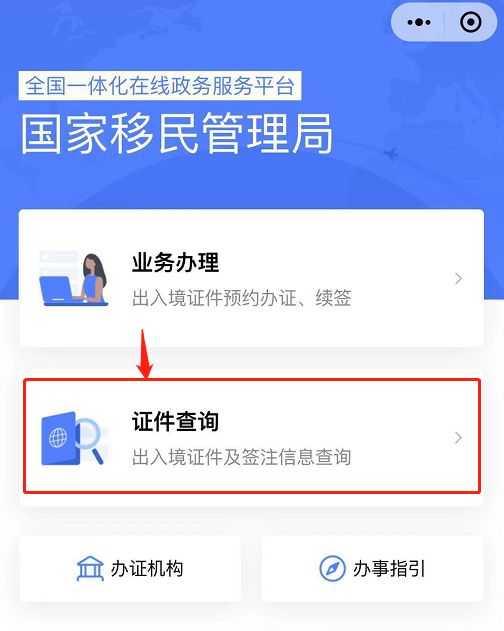Click the small airplane graphic in header
Viewport: 504px width, 631px height.
pos(390,153)
